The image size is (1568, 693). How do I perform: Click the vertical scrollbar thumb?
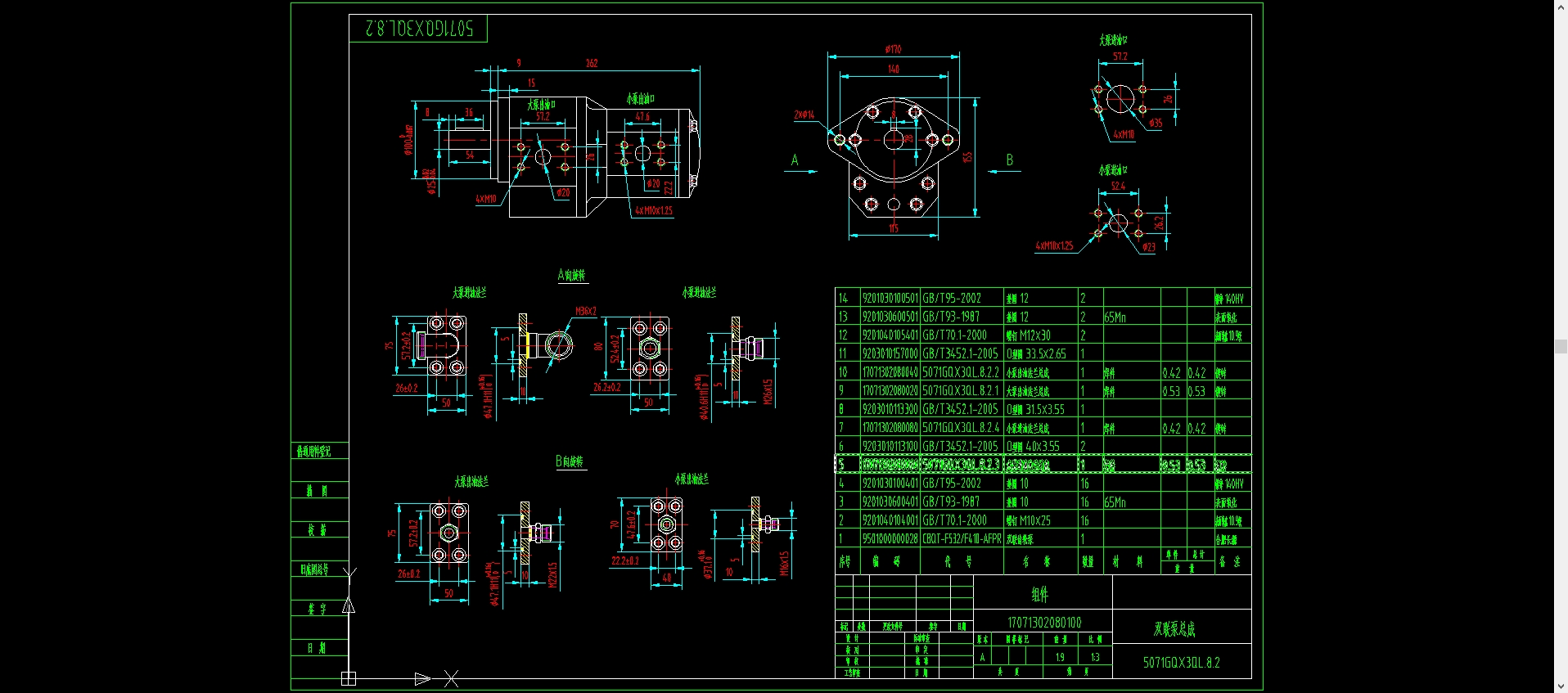pos(1561,346)
